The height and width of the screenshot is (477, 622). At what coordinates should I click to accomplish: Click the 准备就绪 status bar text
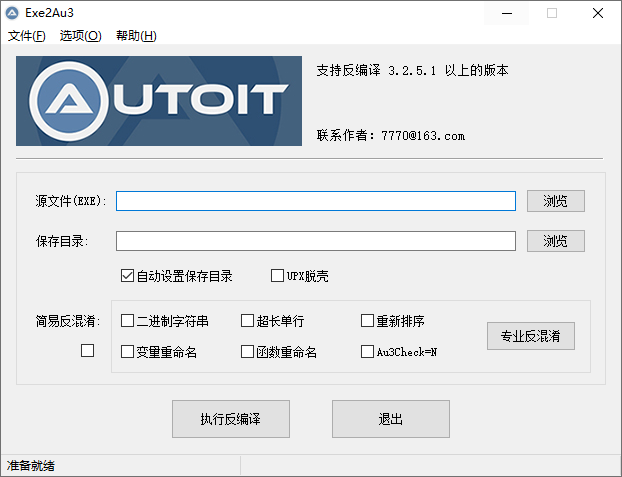(x=31, y=465)
